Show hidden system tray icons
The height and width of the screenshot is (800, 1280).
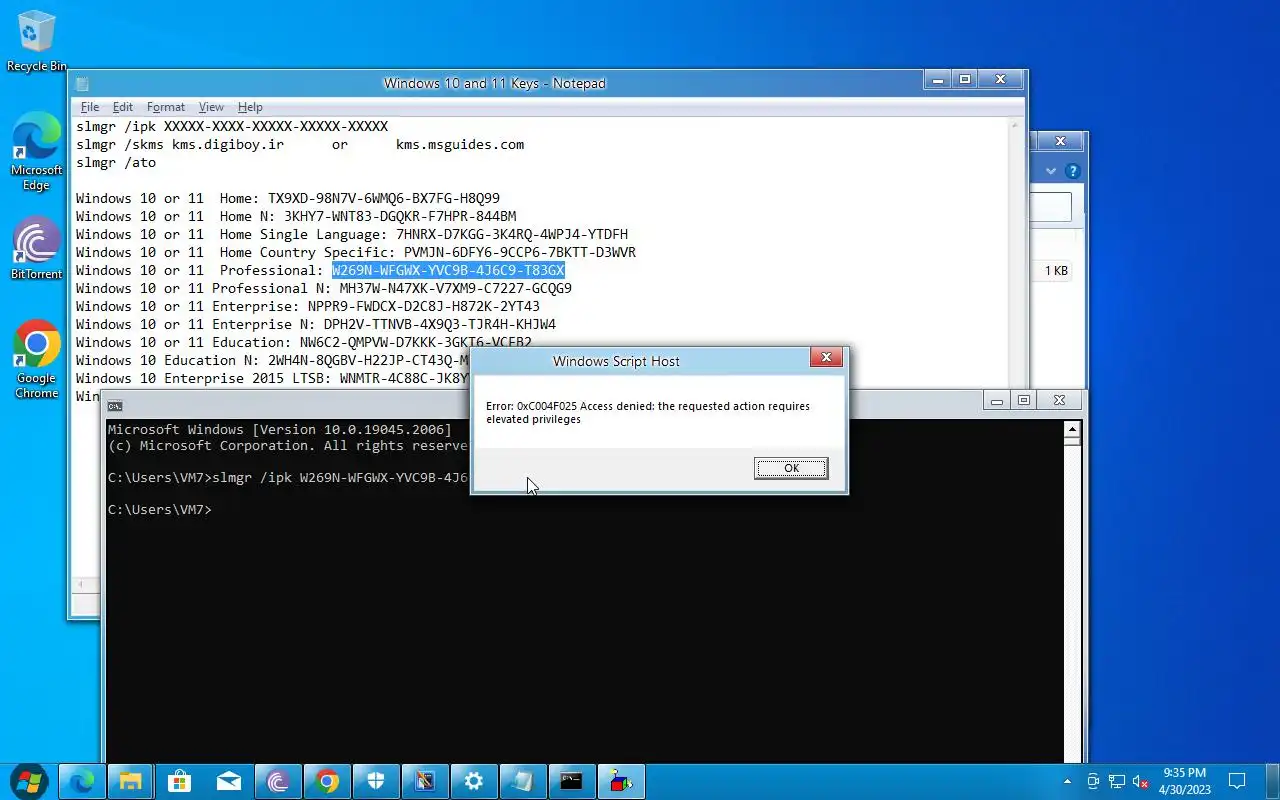(1067, 781)
